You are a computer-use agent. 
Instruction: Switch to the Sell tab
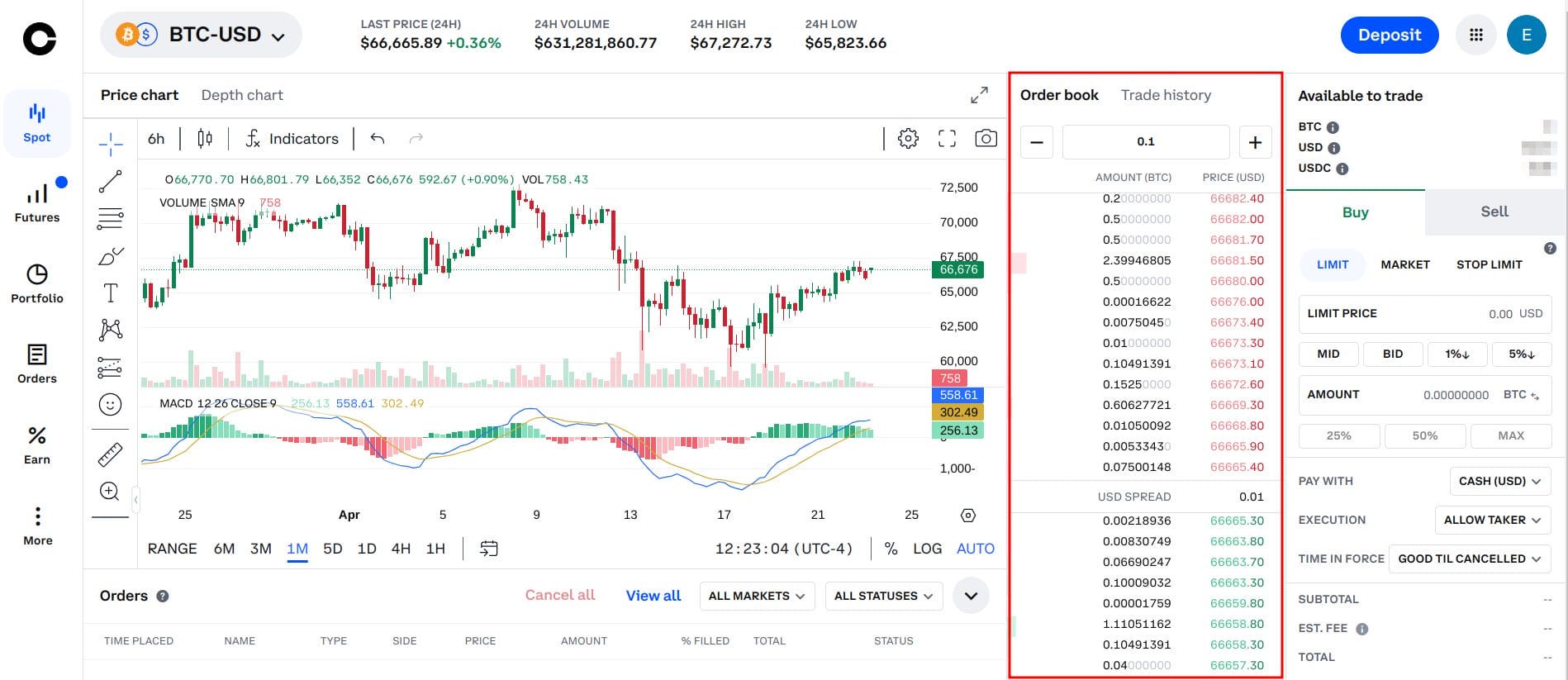(1494, 212)
